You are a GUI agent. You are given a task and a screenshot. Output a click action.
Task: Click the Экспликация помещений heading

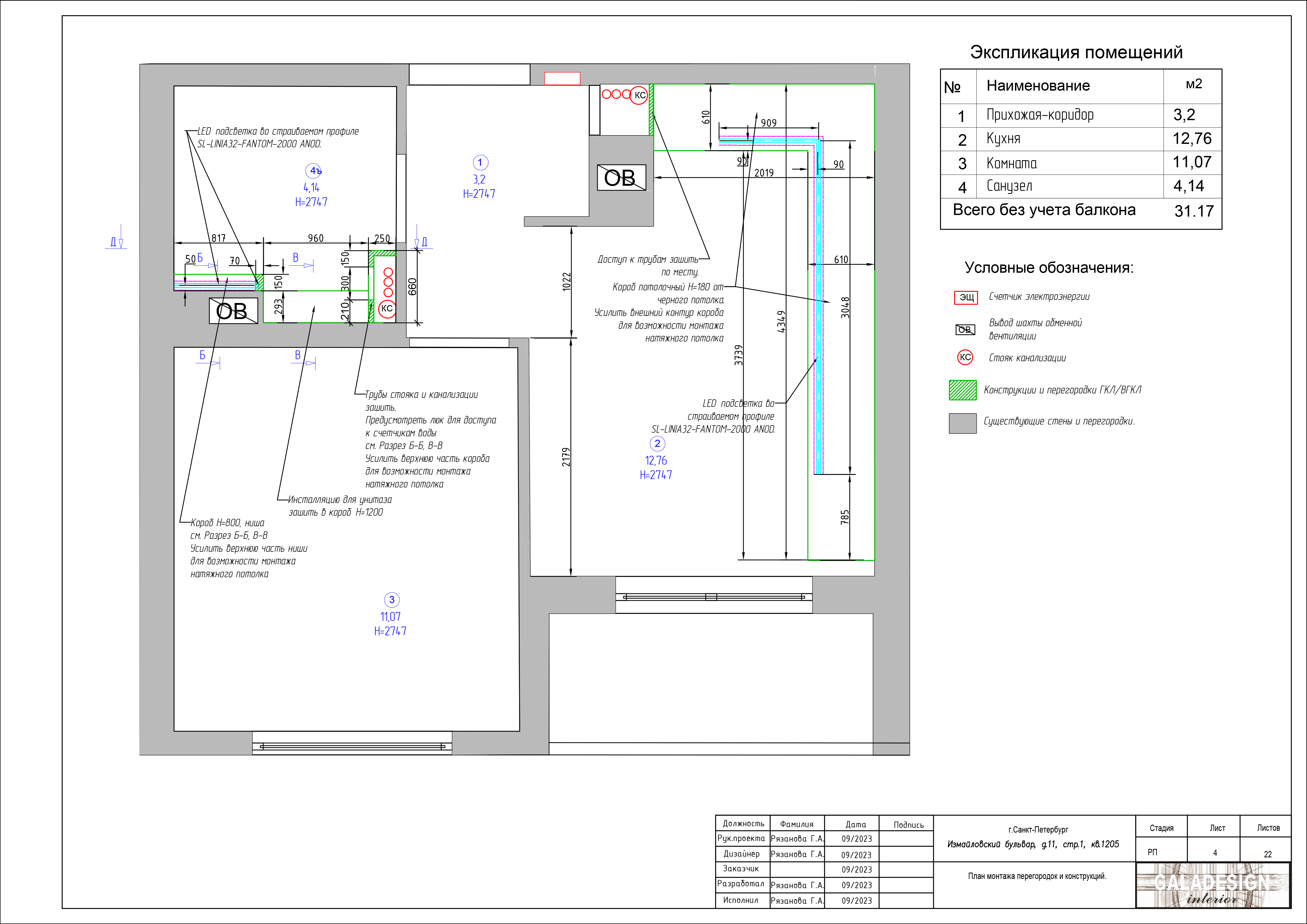point(1076,52)
